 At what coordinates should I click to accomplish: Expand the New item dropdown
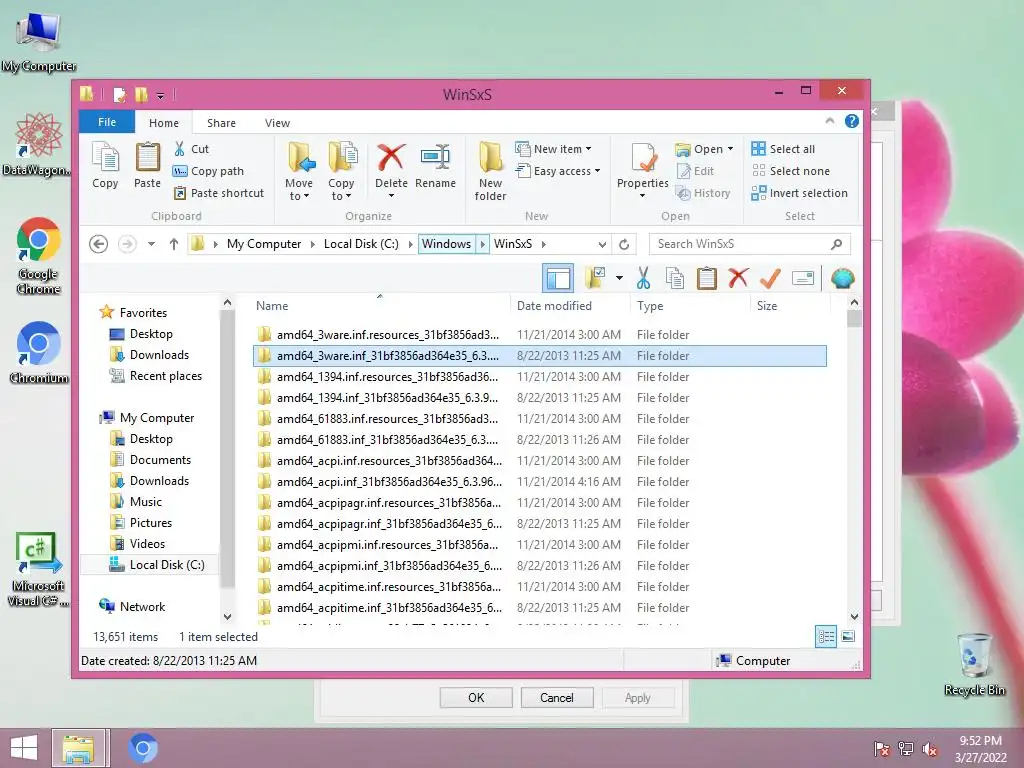click(588, 149)
